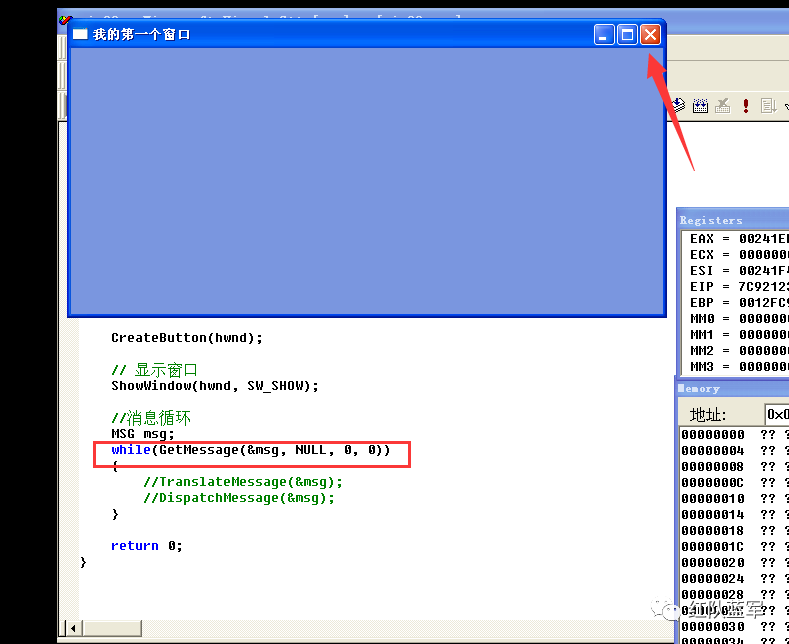Click the Build icon with two blue arrows
The image size is (789, 644).
tap(700, 105)
